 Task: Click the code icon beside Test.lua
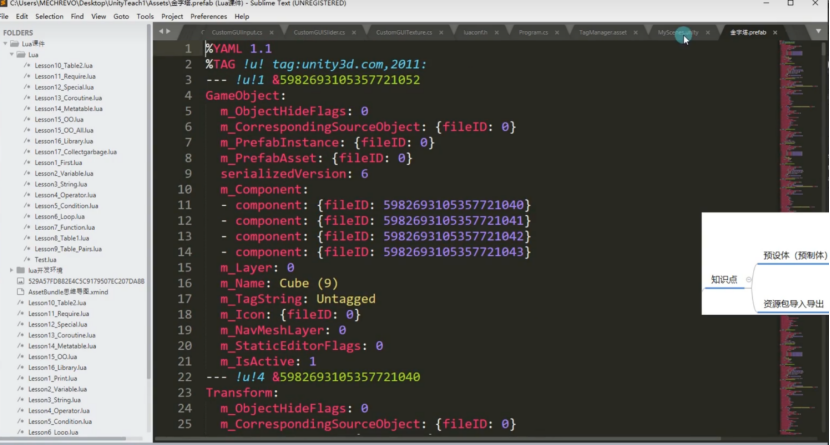27,260
